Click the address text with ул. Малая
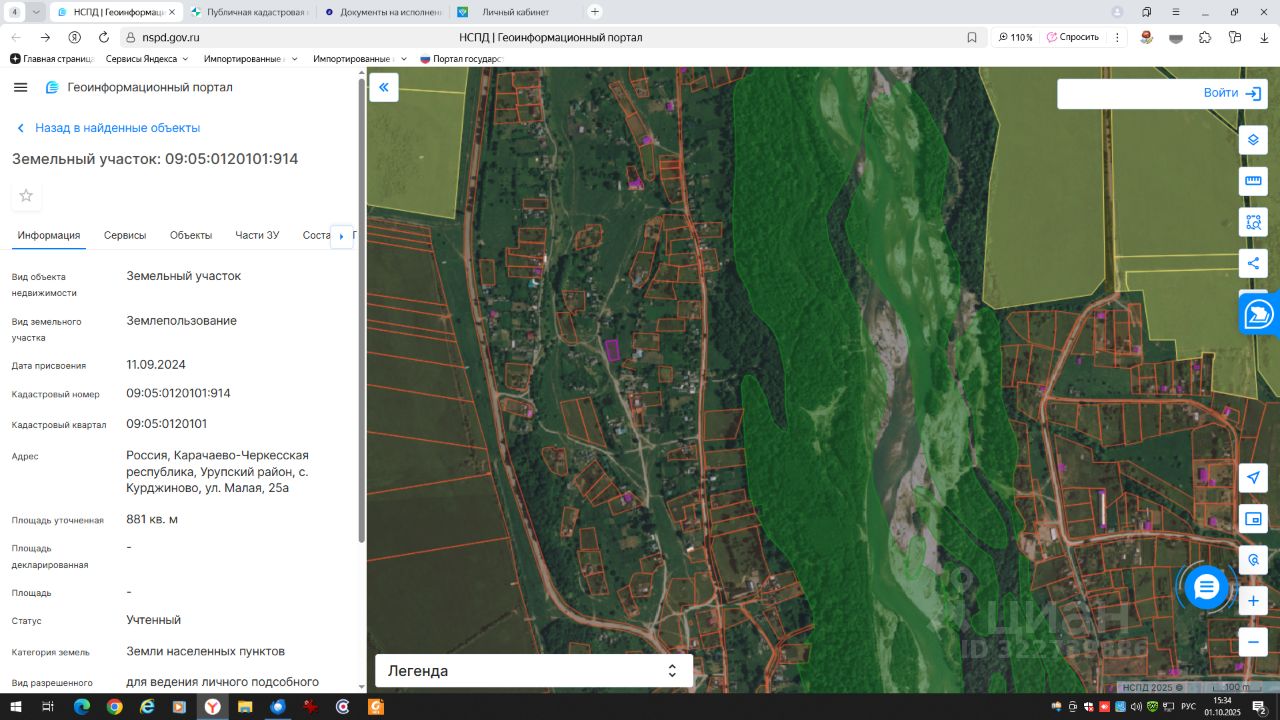The width and height of the screenshot is (1280, 720). pos(217,471)
